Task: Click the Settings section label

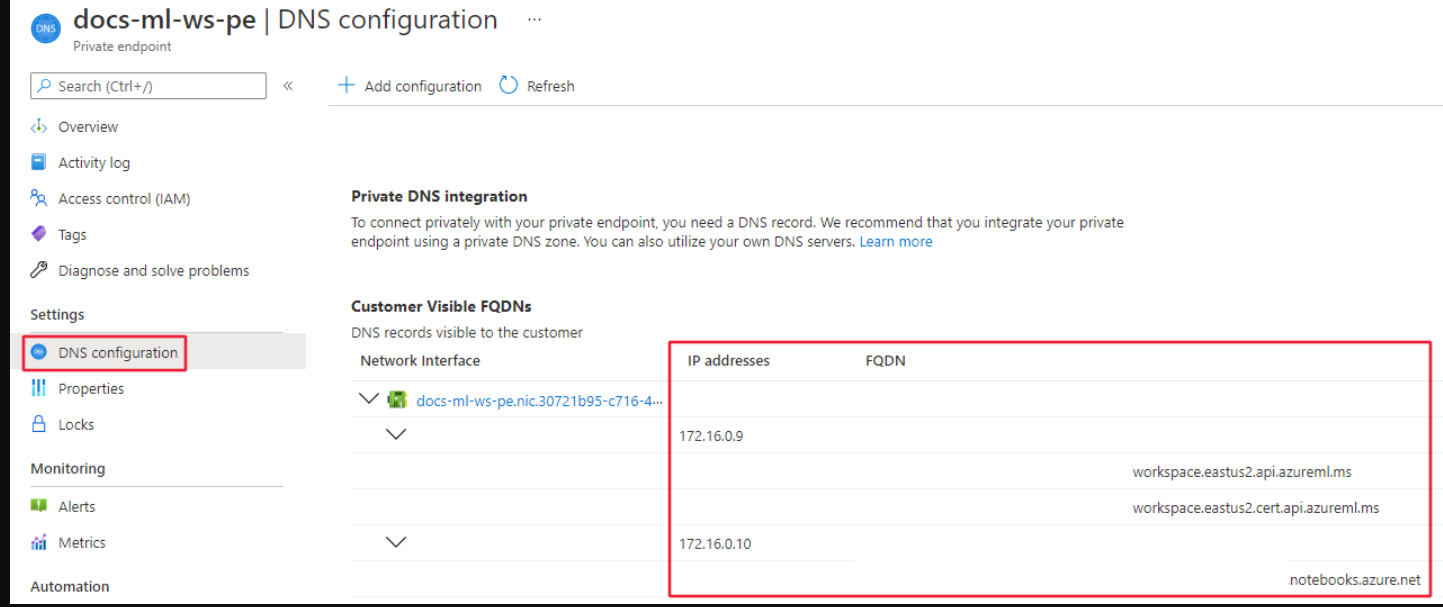Action: coord(58,315)
